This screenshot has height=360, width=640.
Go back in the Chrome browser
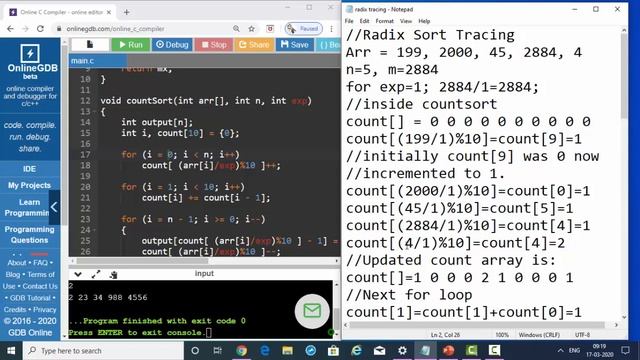[10, 29]
